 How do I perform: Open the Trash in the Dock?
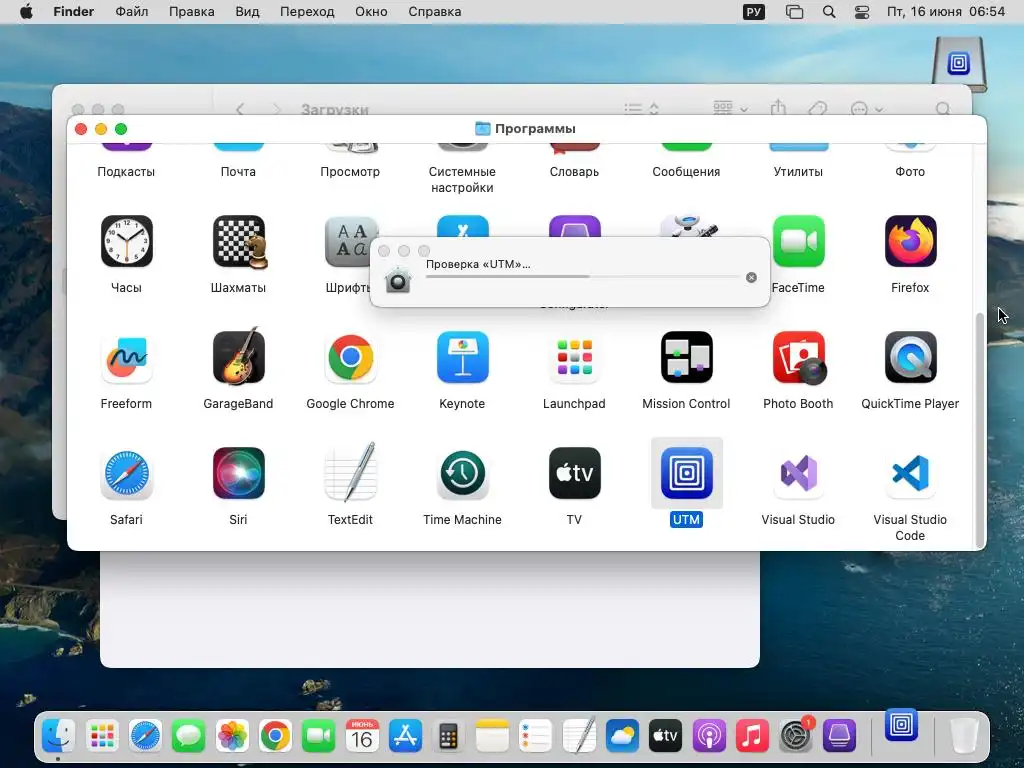tap(963, 736)
